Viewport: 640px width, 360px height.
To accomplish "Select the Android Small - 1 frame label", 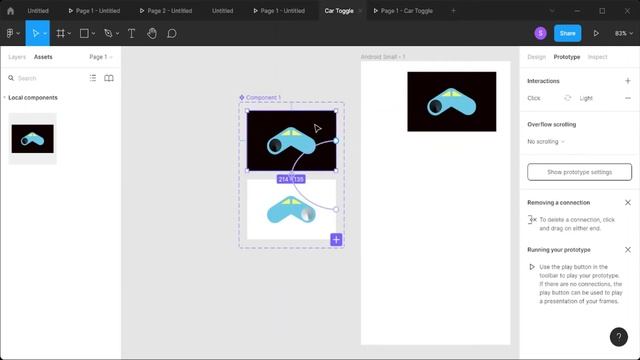I will [x=383, y=57].
